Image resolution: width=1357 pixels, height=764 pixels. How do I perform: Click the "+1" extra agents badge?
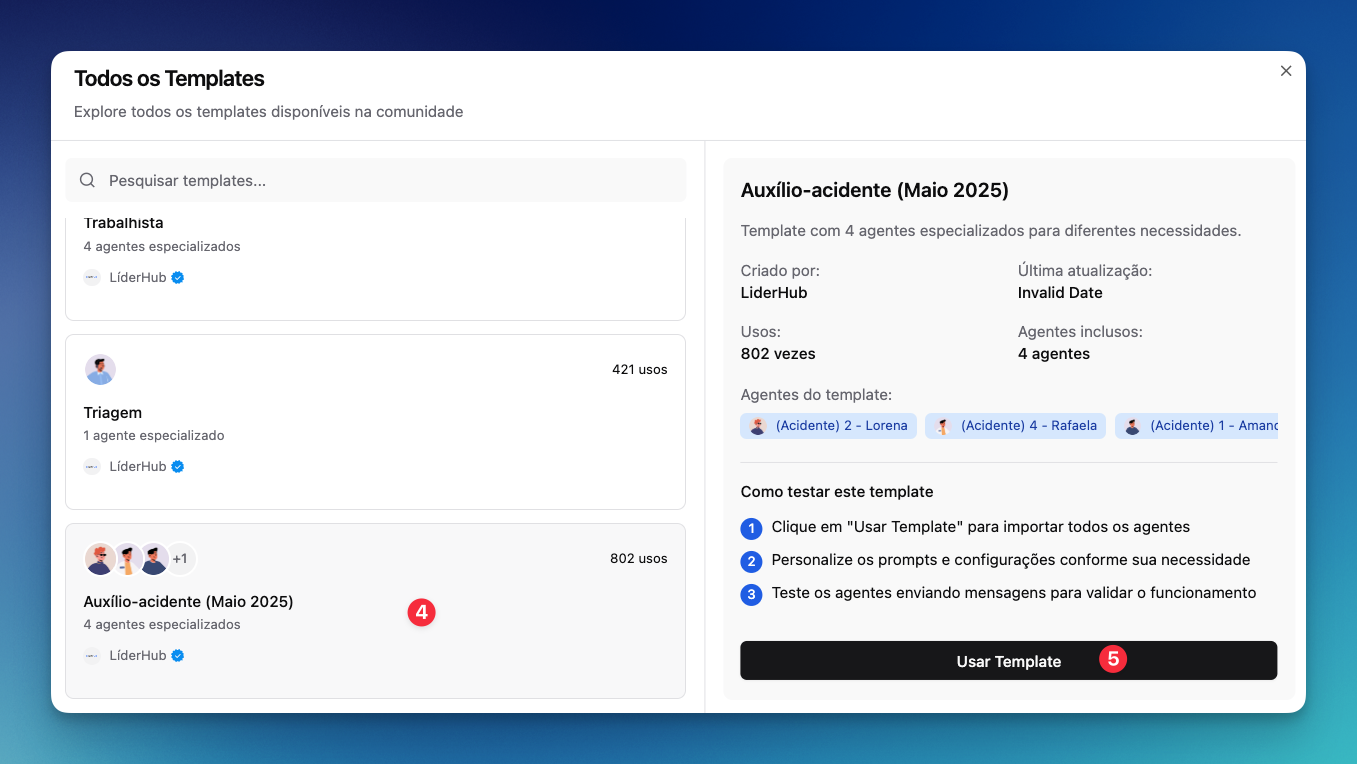click(x=180, y=559)
